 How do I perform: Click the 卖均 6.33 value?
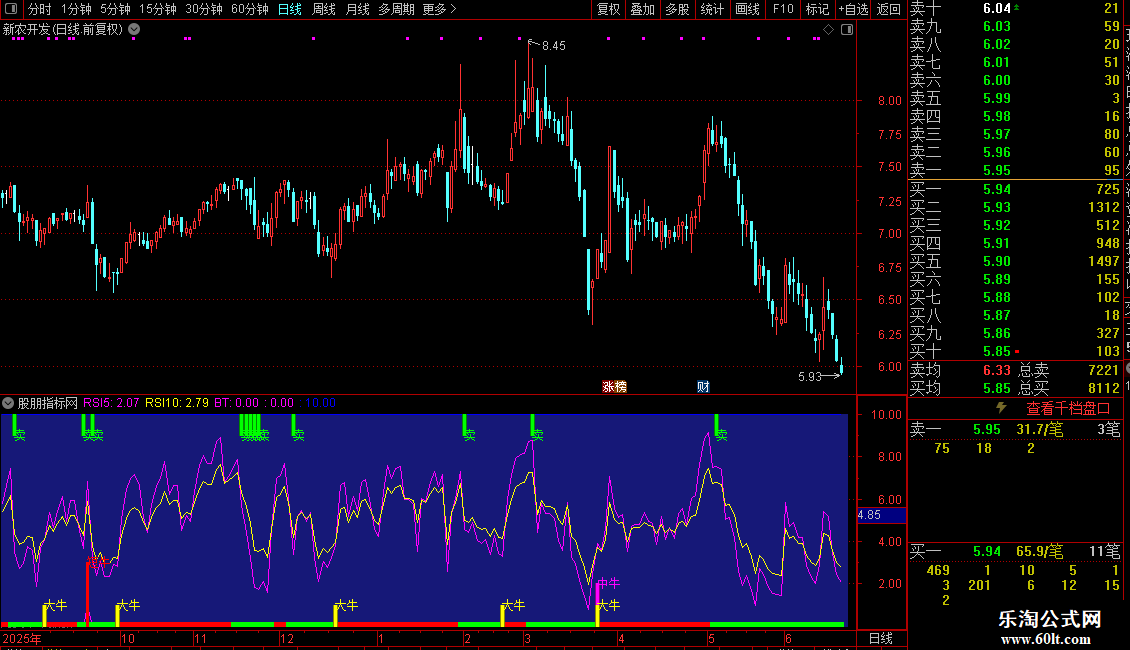tap(997, 370)
